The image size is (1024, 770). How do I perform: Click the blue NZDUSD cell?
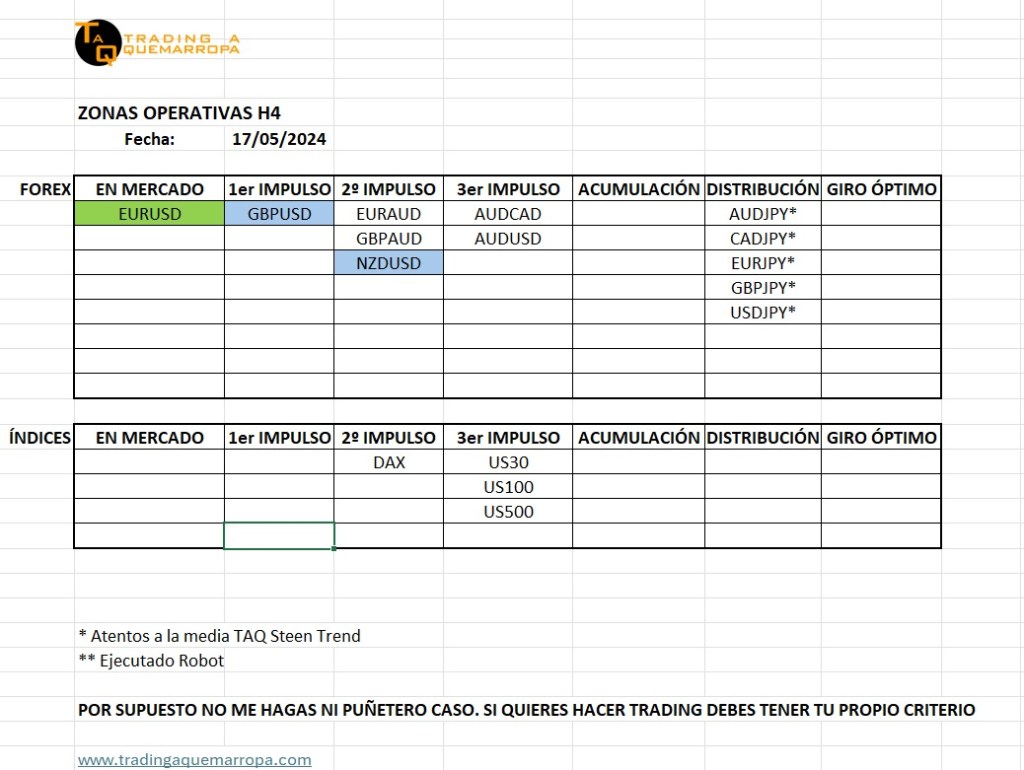388,263
